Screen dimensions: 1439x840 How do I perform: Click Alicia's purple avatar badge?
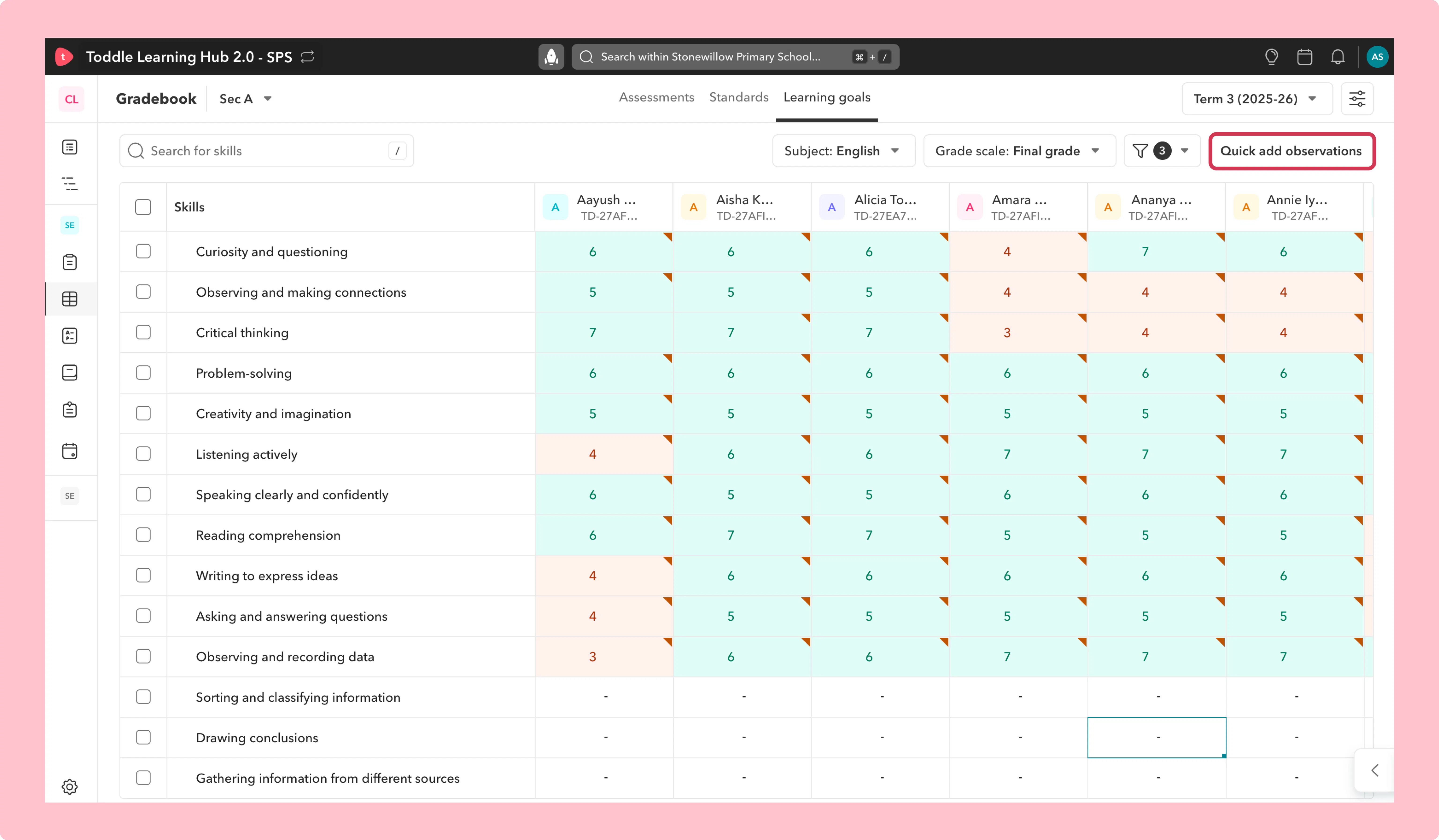tap(831, 207)
